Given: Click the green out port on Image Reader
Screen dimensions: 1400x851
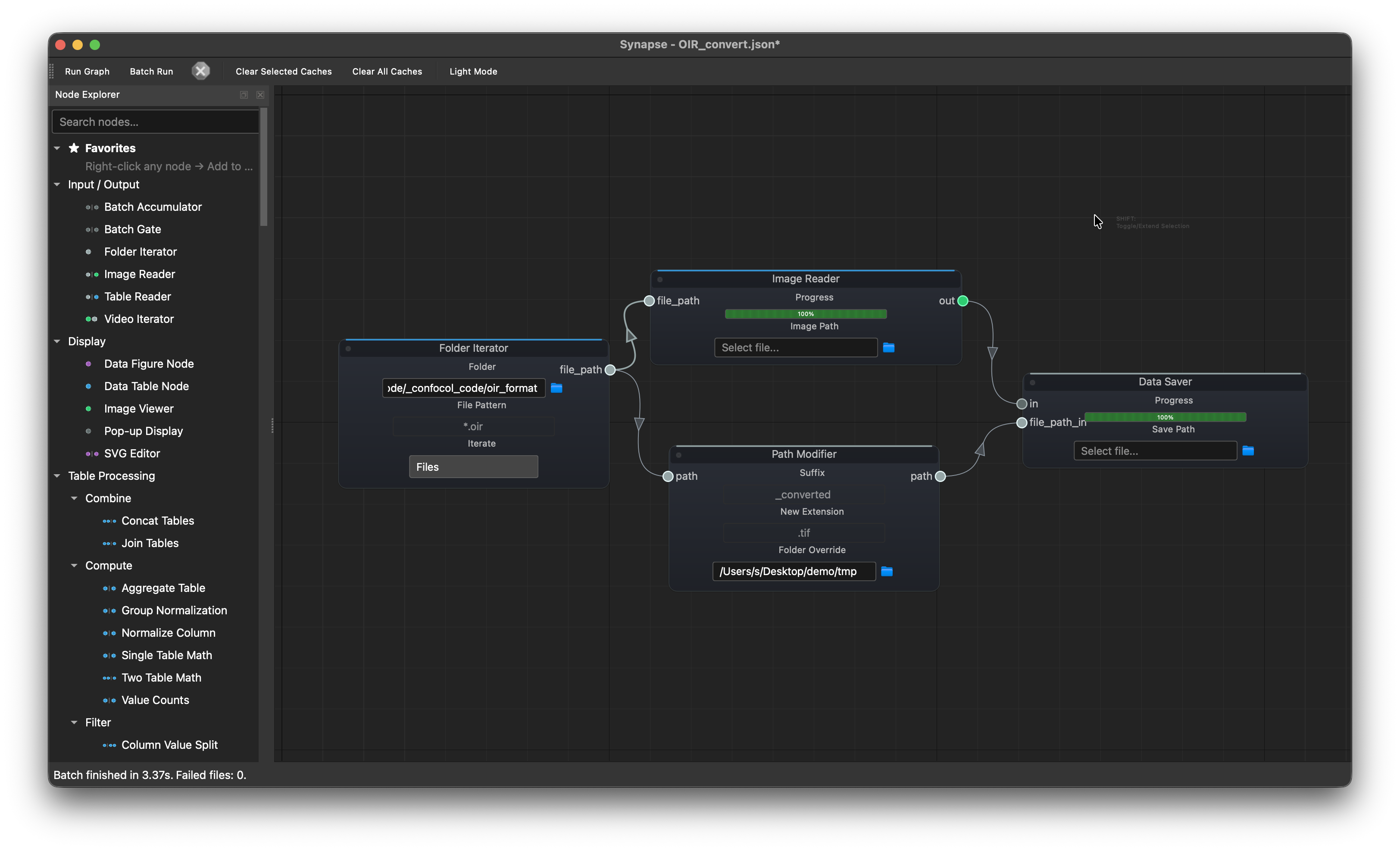Looking at the screenshot, I should [962, 301].
